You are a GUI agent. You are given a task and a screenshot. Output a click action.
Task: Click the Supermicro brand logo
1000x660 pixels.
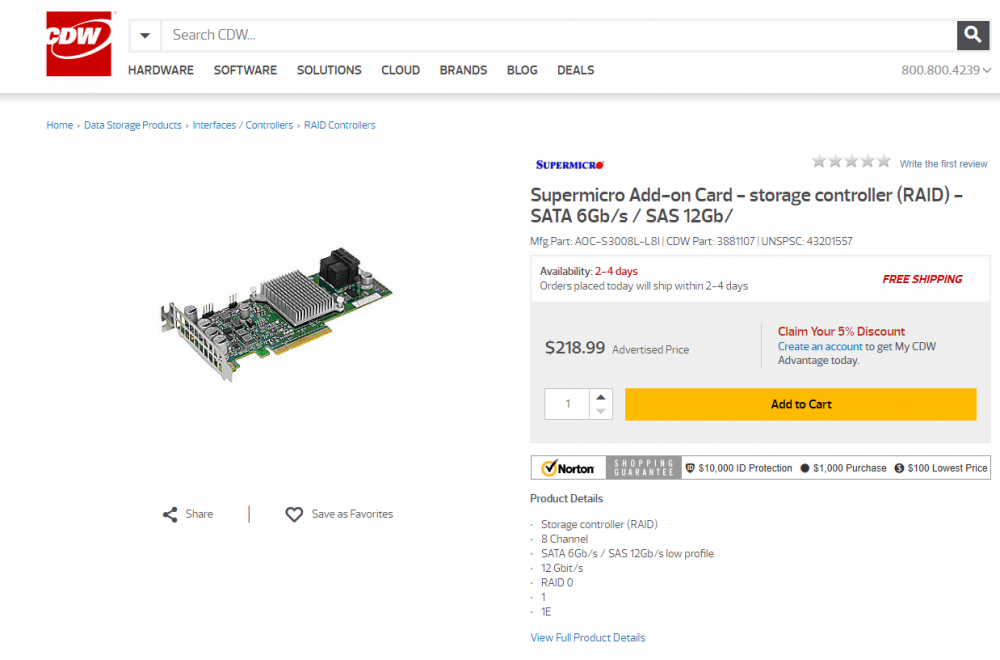click(x=570, y=165)
